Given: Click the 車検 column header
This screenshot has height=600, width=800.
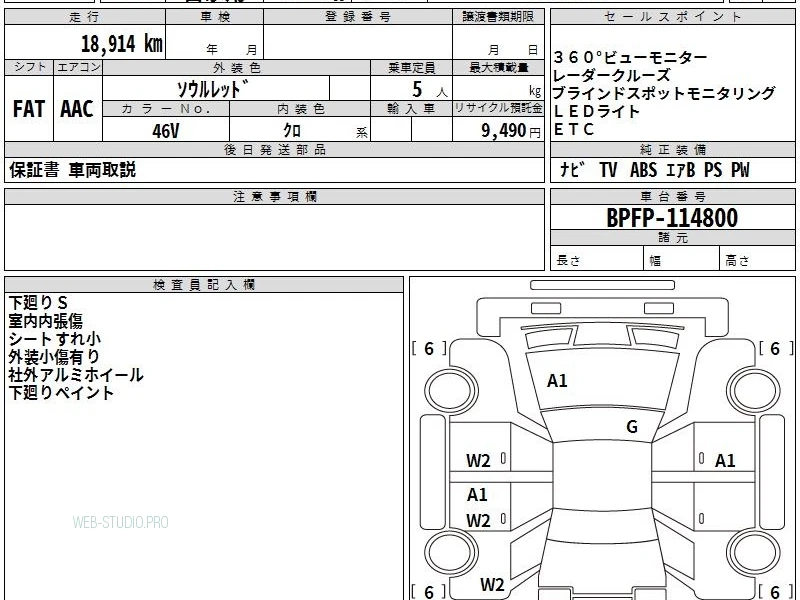Looking at the screenshot, I should point(215,17).
